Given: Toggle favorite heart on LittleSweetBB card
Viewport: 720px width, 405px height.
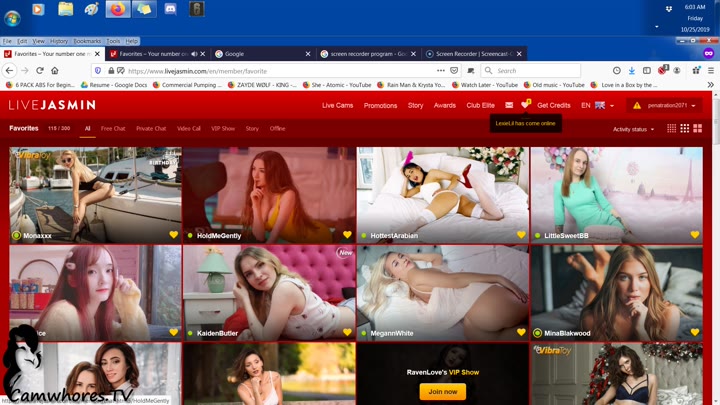Looking at the screenshot, I should [x=695, y=235].
